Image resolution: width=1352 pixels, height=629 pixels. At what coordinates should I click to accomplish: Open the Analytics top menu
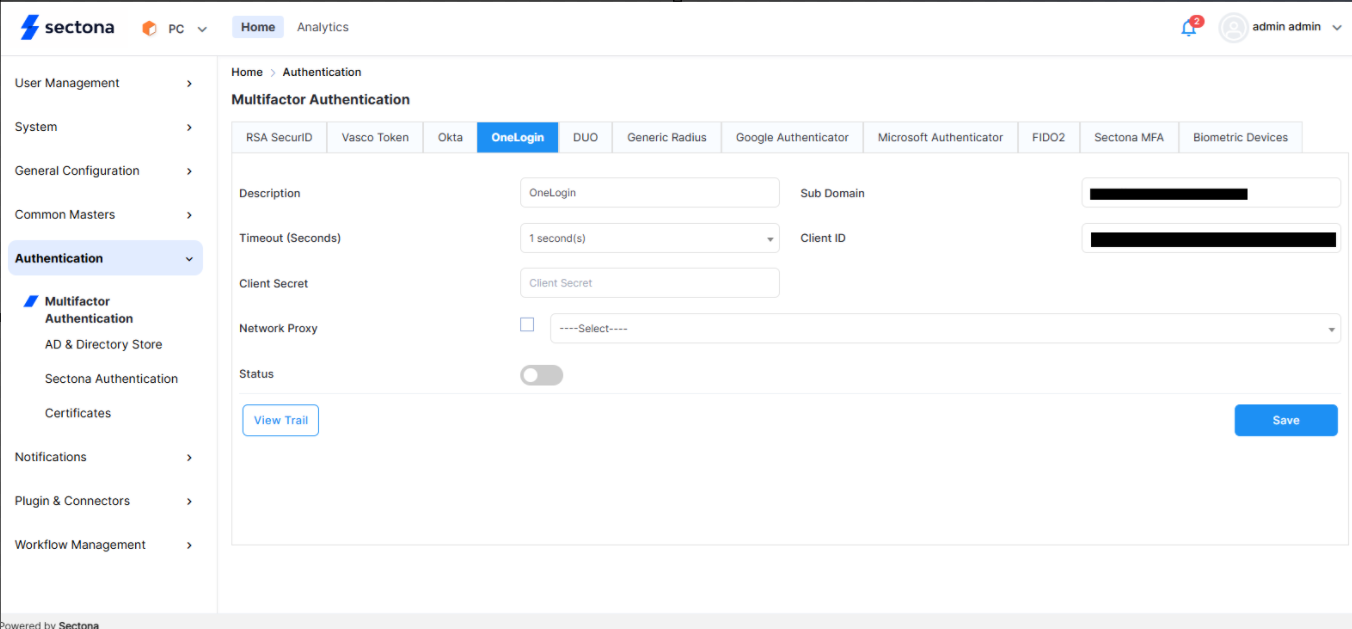pos(322,27)
